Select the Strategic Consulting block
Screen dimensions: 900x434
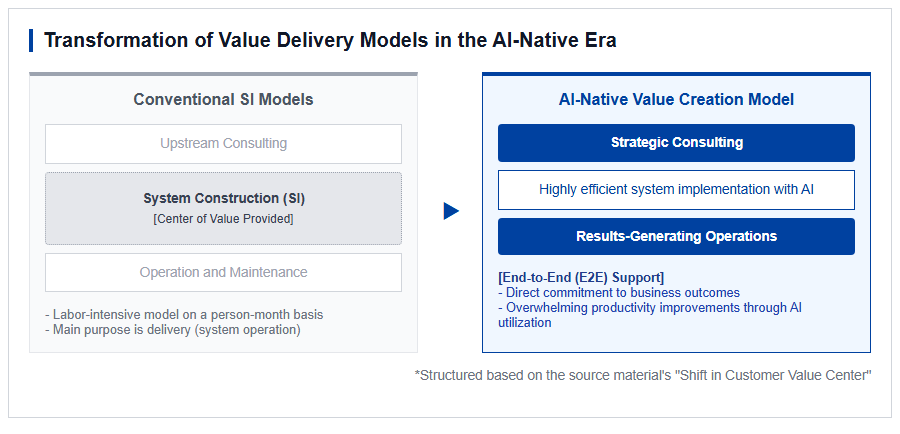[676, 143]
